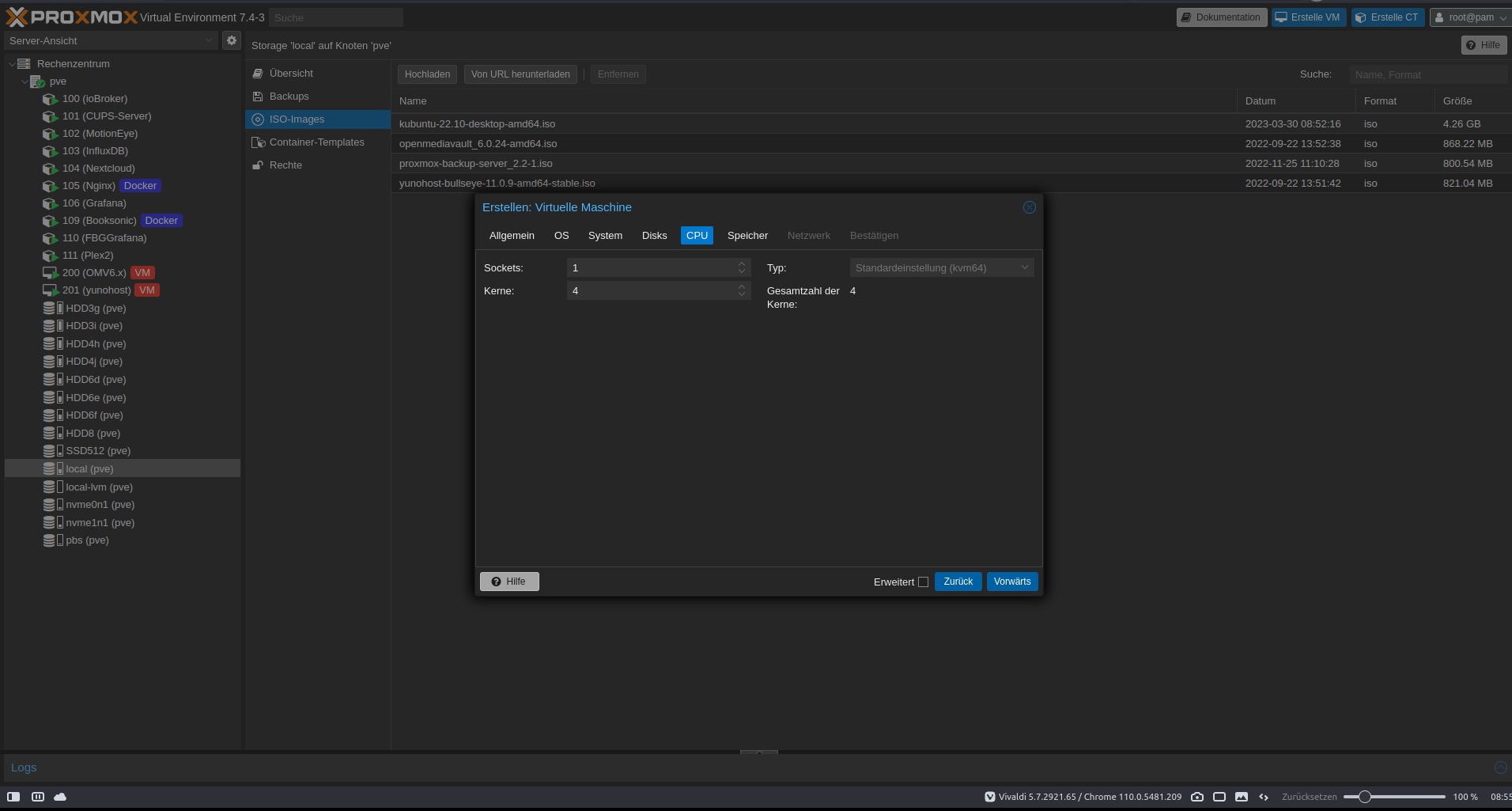1512x811 pixels.
Task: Switch to System tab
Action: (x=605, y=236)
